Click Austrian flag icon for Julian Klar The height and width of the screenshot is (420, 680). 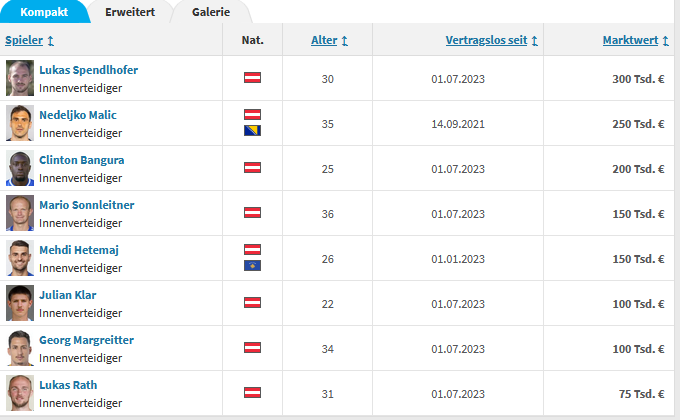tap(252, 302)
